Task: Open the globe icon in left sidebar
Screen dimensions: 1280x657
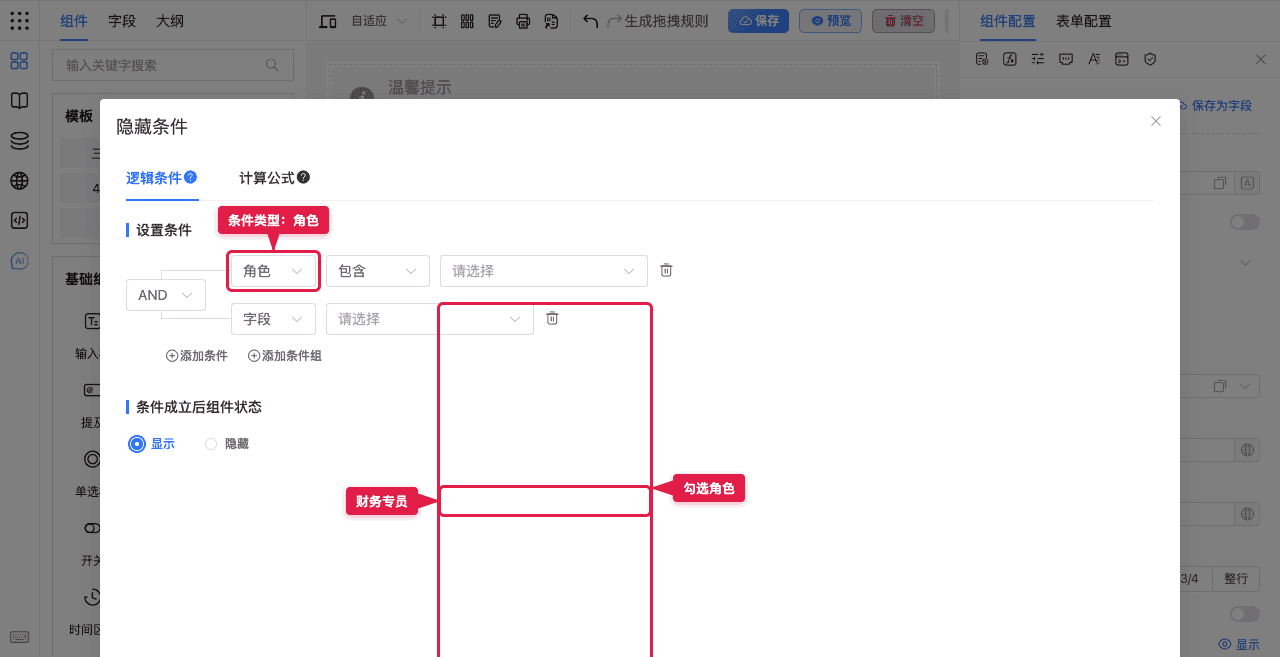Action: [19, 181]
